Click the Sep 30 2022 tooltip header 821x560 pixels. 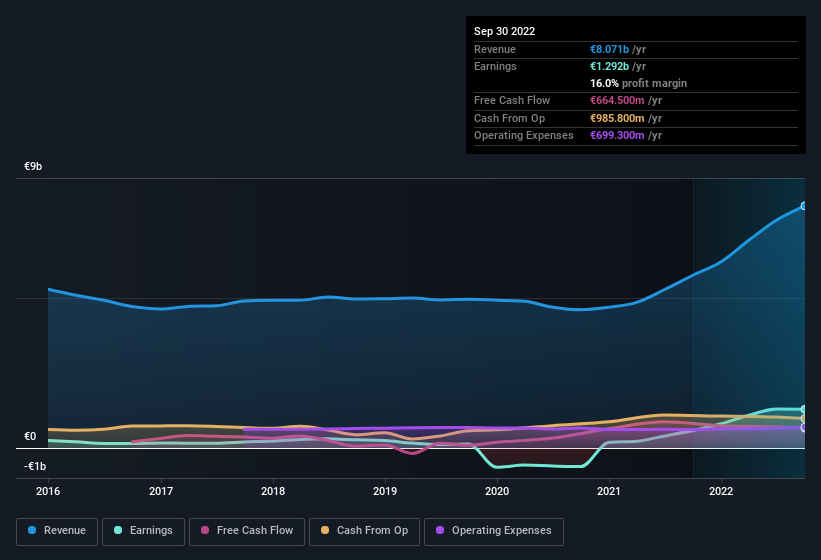pos(504,31)
